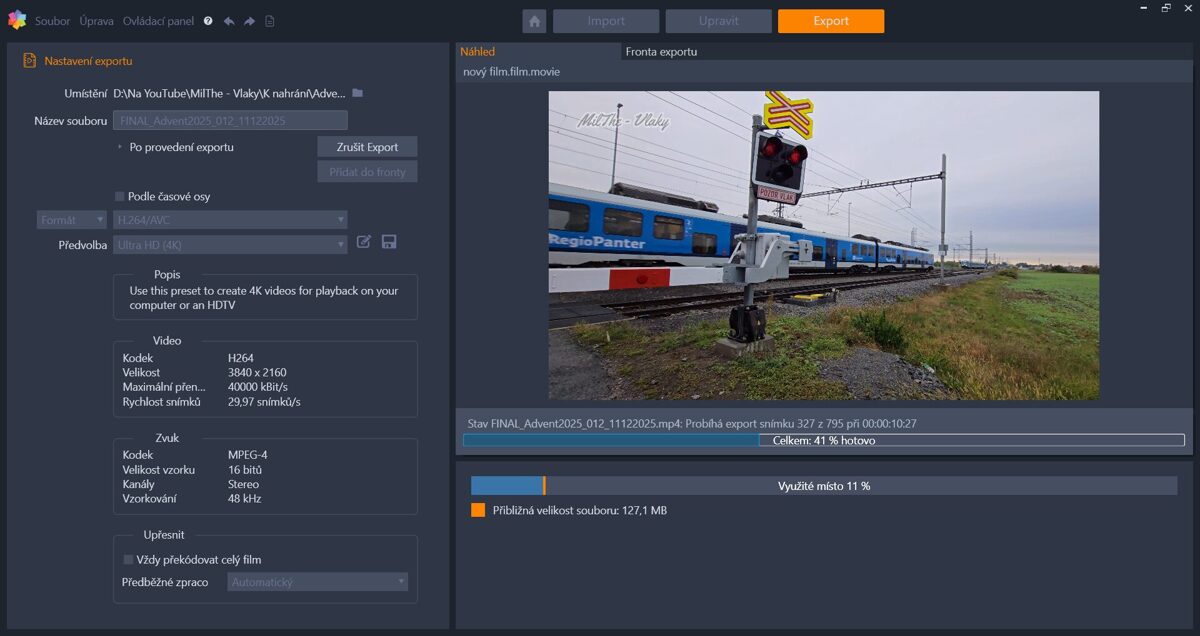Save the preset with the floppy disk icon
The image size is (1200, 636).
coord(389,242)
